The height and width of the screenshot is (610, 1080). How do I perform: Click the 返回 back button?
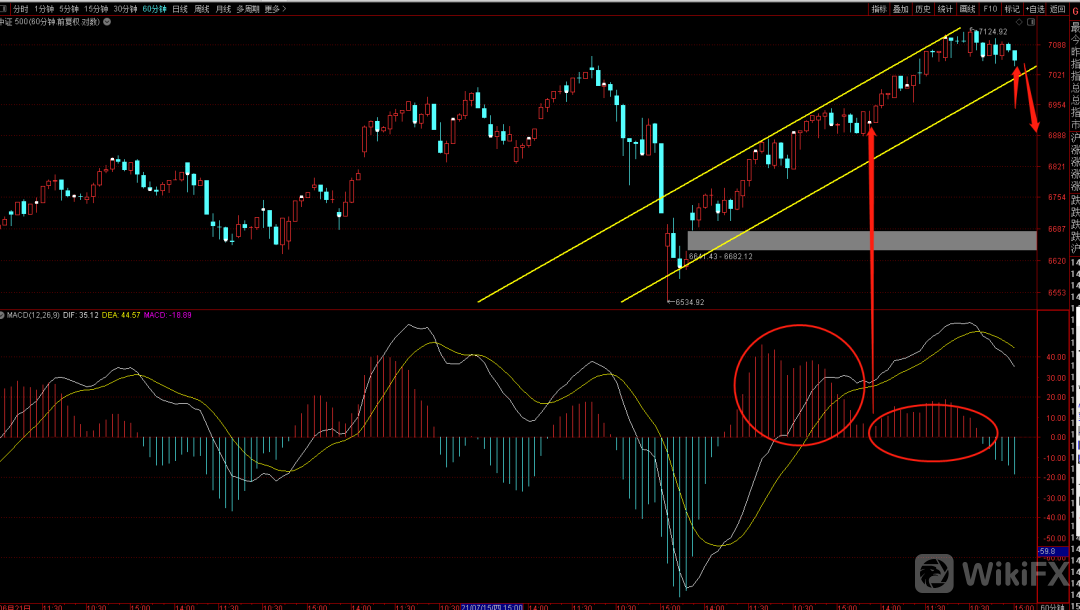[1058, 9]
